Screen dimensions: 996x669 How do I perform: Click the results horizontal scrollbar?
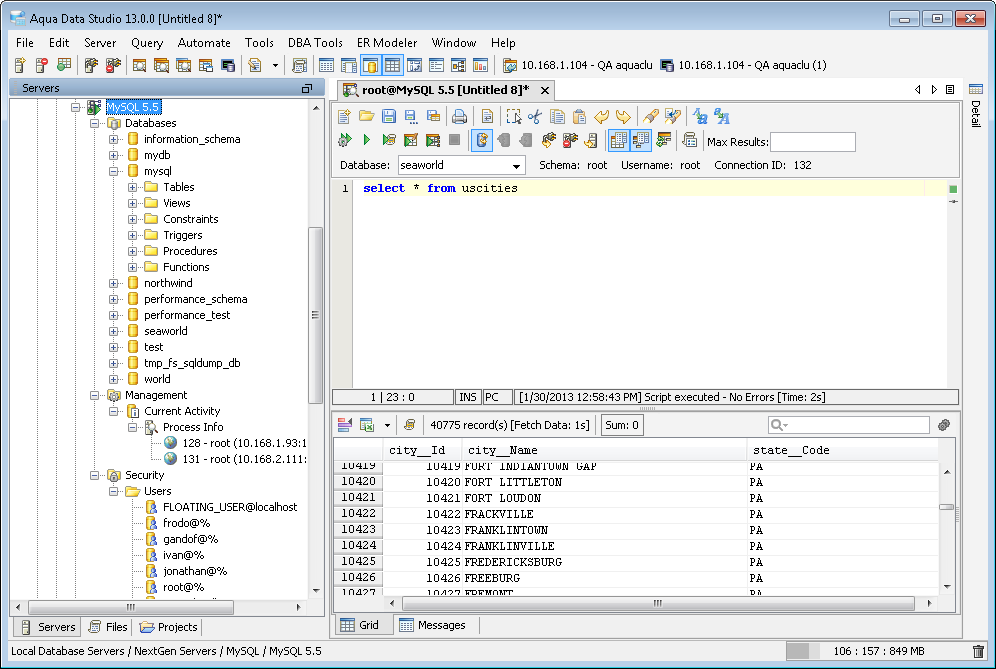(x=657, y=603)
